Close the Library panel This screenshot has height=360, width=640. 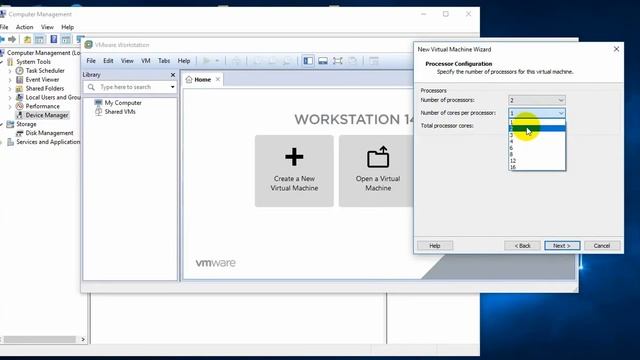[173, 75]
